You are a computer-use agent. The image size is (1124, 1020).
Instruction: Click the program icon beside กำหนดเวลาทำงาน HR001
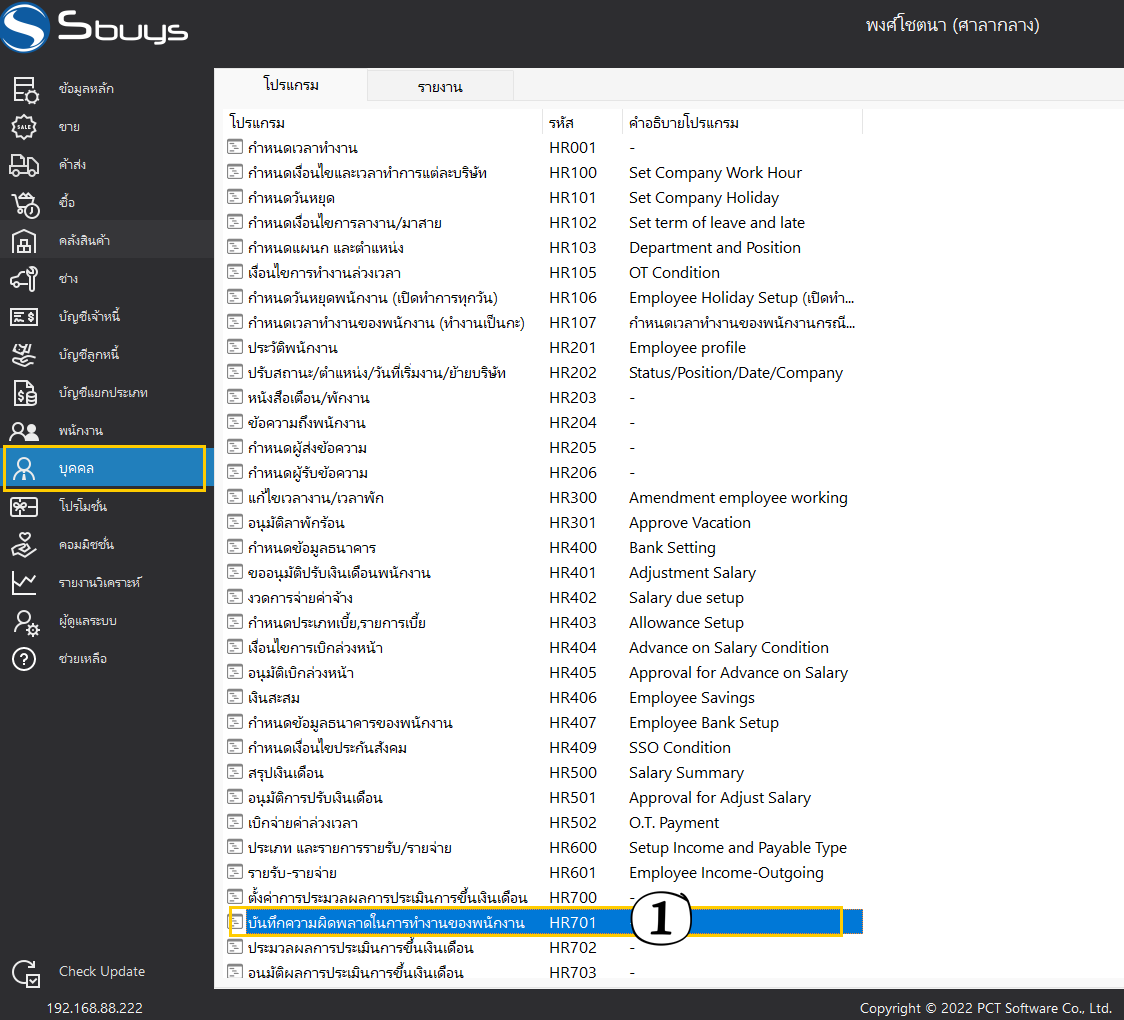tap(234, 147)
